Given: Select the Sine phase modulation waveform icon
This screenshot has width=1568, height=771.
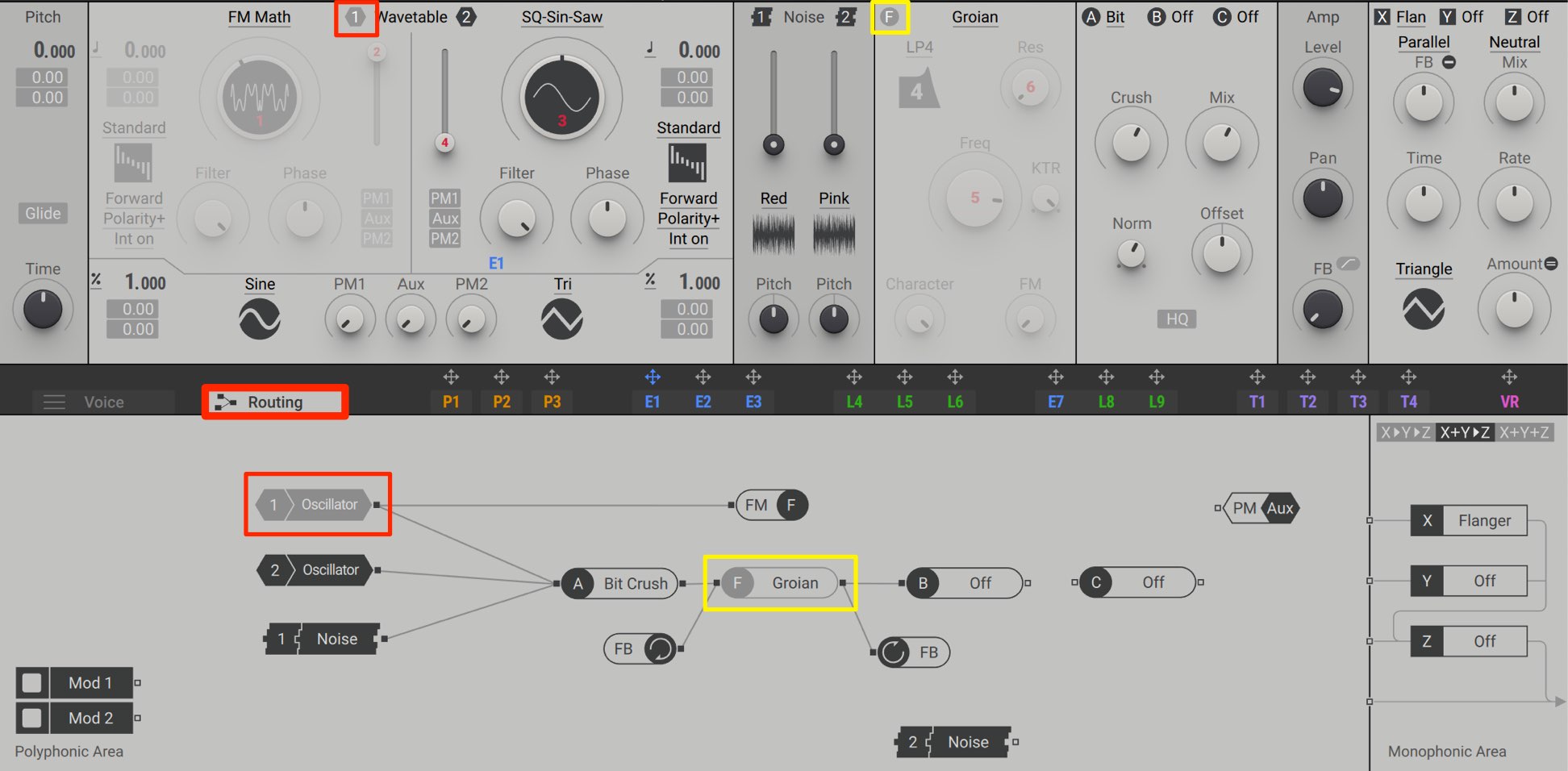Looking at the screenshot, I should pyautogui.click(x=260, y=319).
